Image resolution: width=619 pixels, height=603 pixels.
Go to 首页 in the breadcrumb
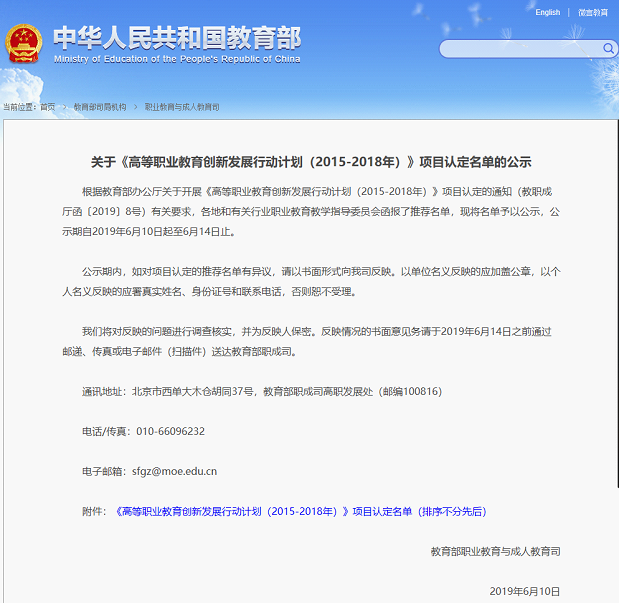tap(47, 106)
